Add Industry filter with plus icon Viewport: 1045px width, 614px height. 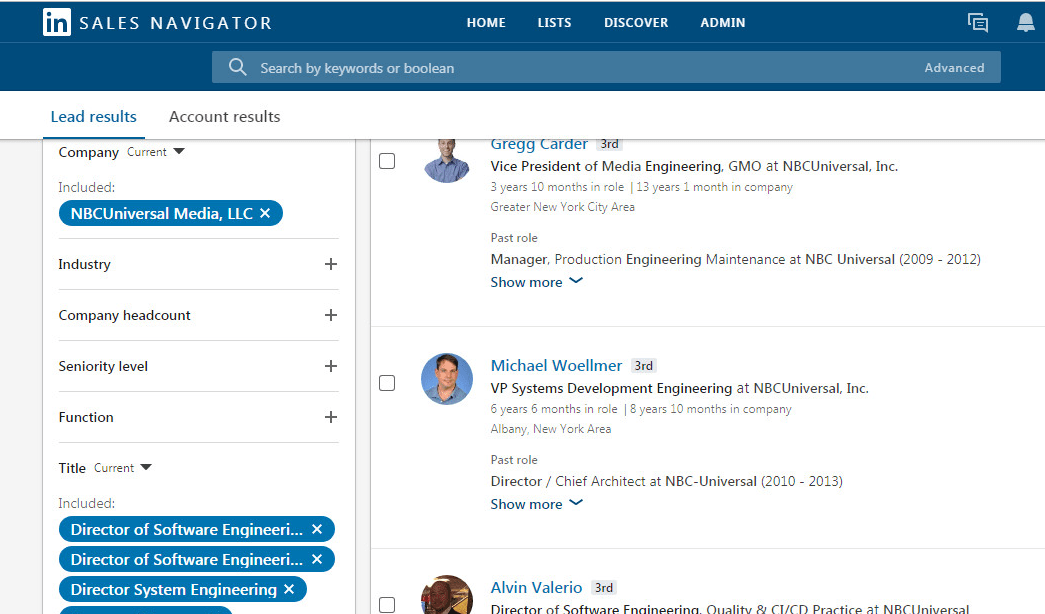click(331, 264)
